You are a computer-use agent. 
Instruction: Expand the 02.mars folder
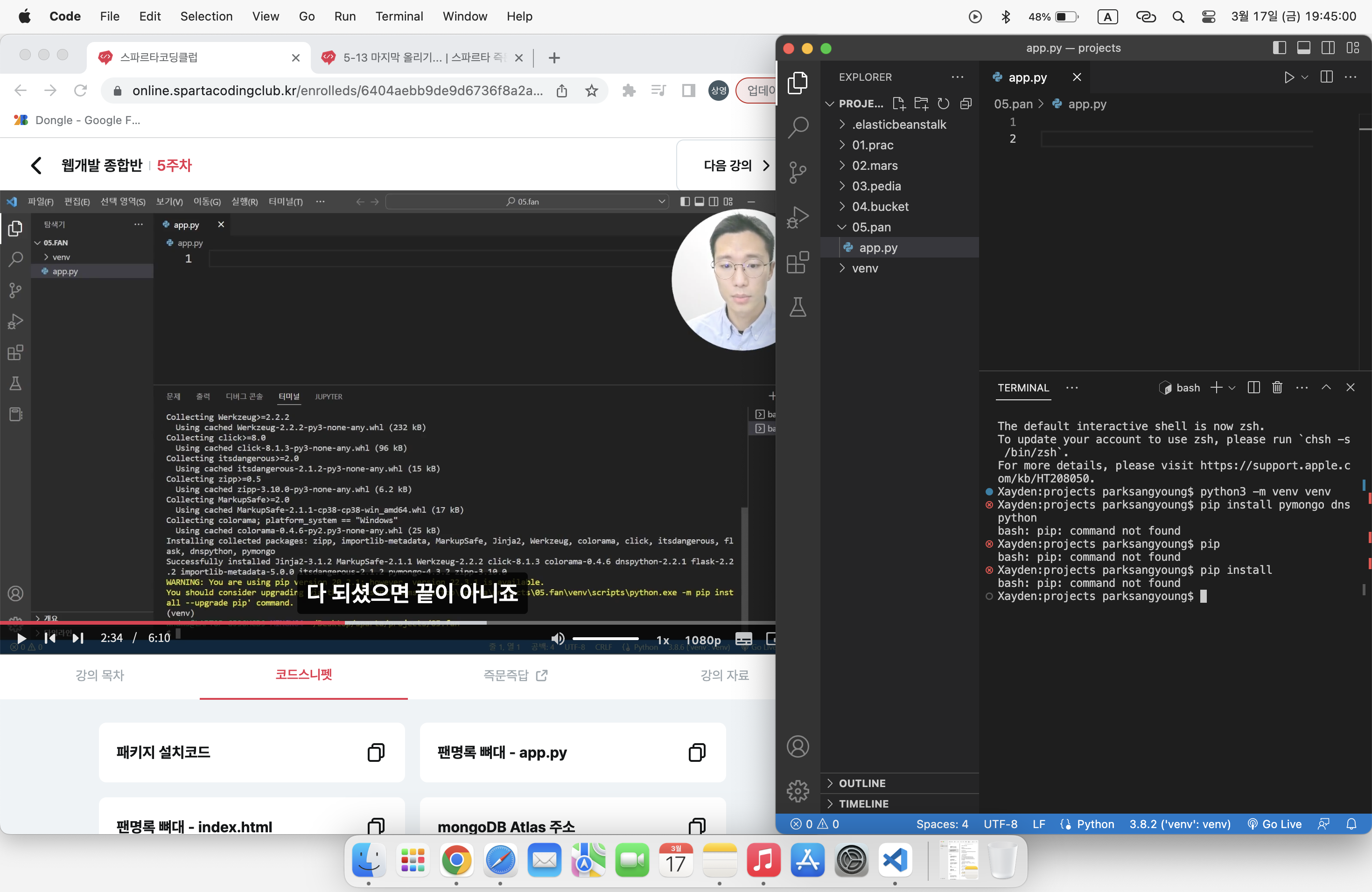(900, 166)
